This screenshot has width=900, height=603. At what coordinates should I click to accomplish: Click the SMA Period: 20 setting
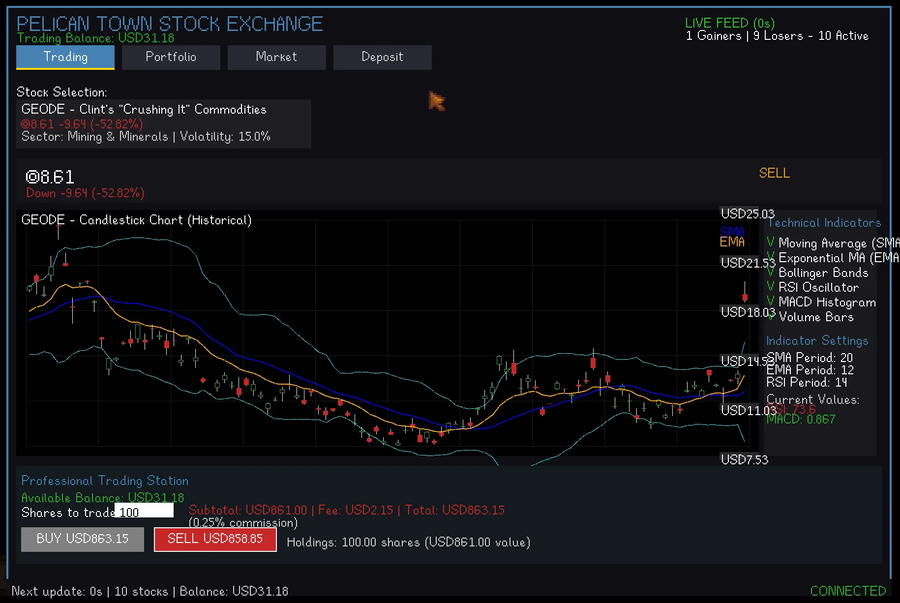[x=810, y=358]
